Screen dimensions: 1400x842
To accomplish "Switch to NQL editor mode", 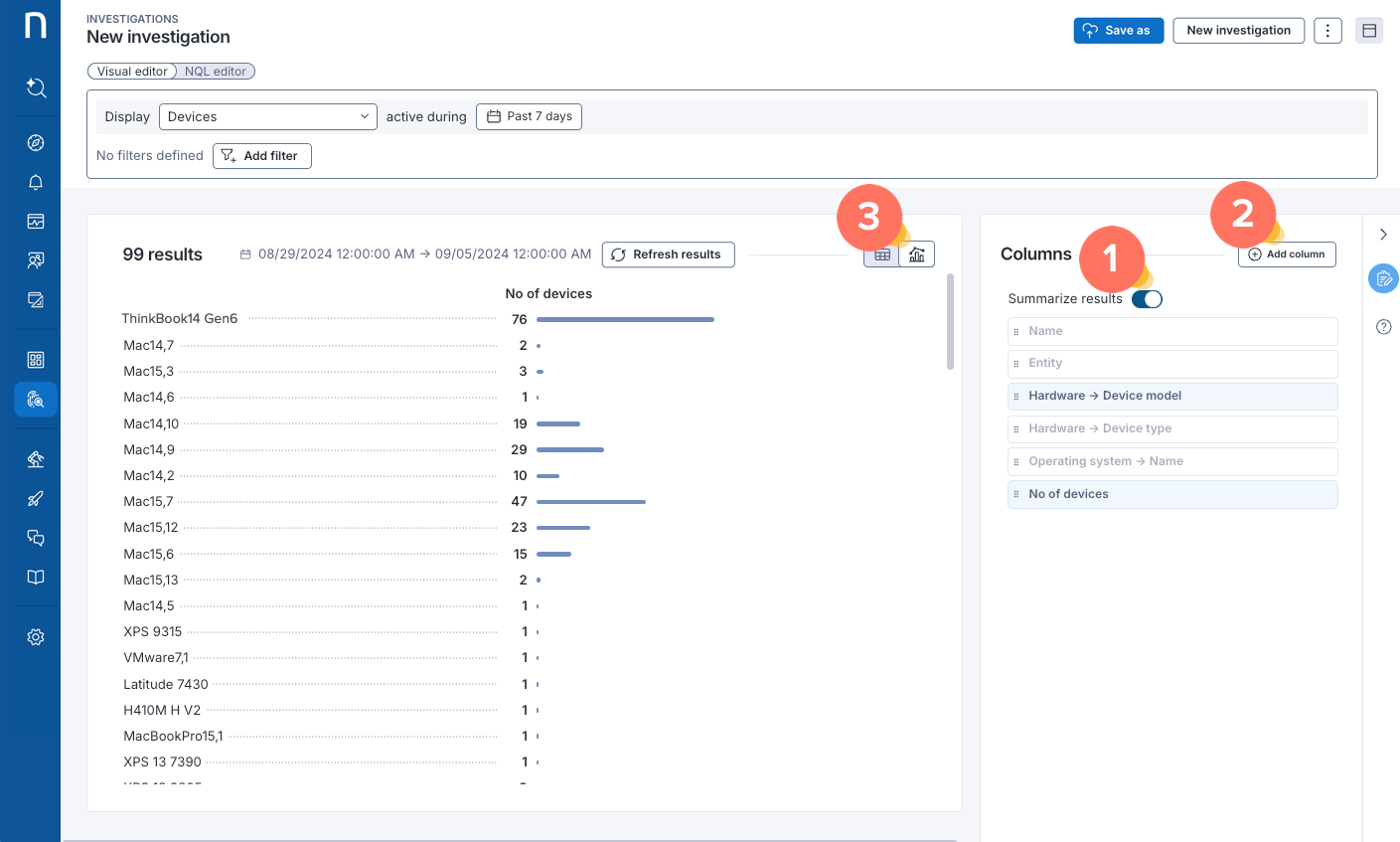I will 216,72.
